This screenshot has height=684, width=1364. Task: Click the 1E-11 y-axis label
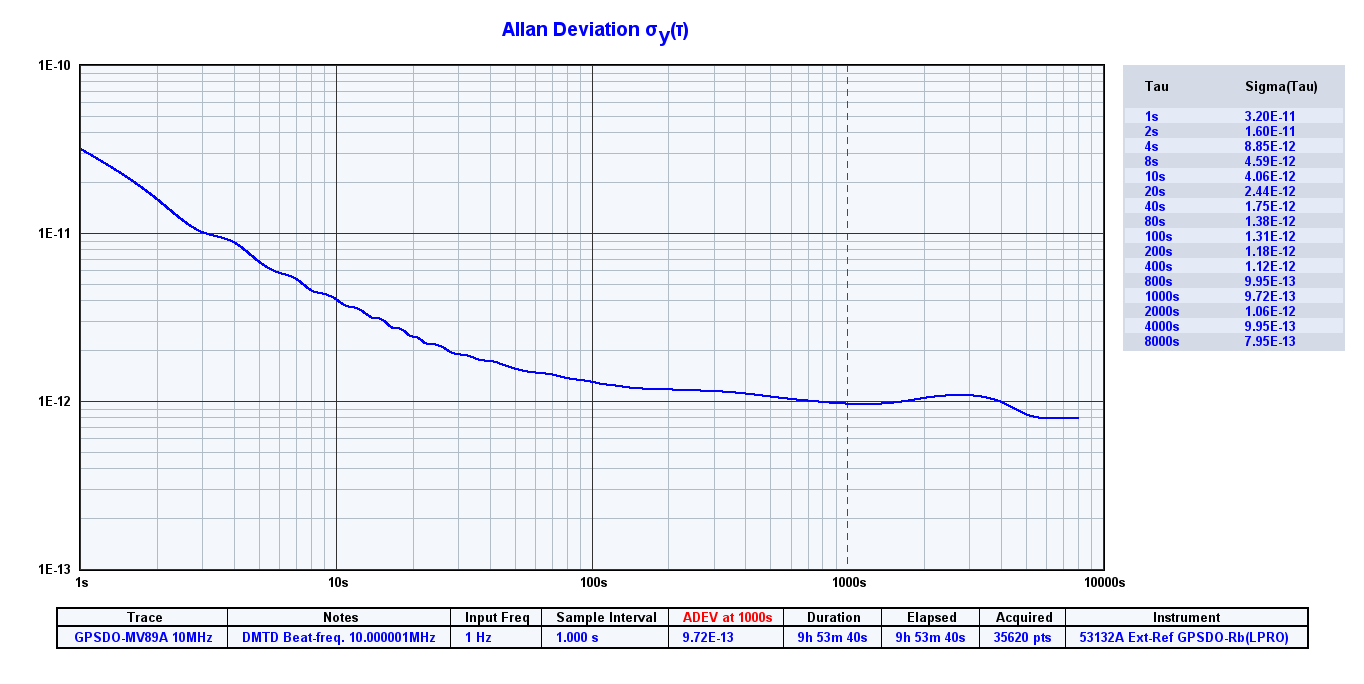54,233
